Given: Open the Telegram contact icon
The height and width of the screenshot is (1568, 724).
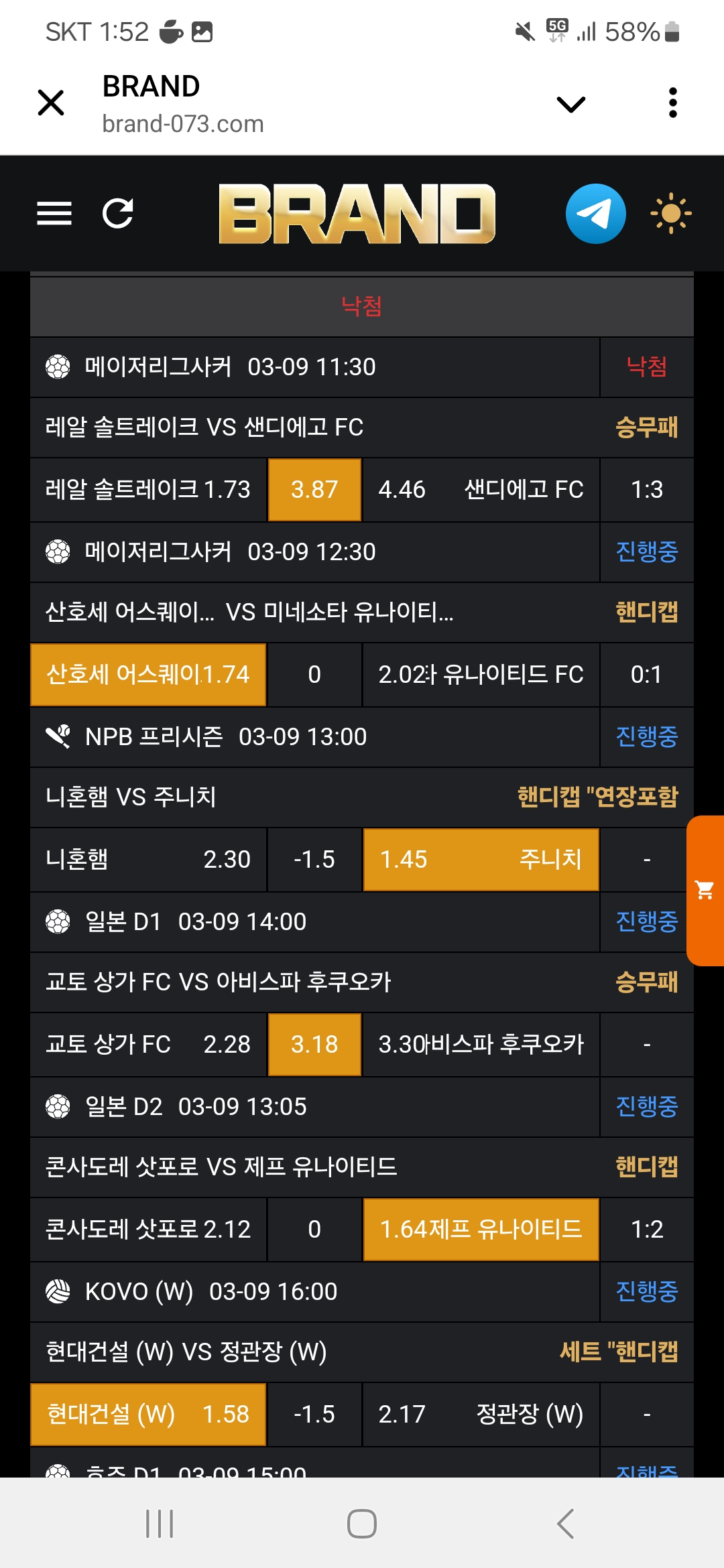Looking at the screenshot, I should [595, 214].
